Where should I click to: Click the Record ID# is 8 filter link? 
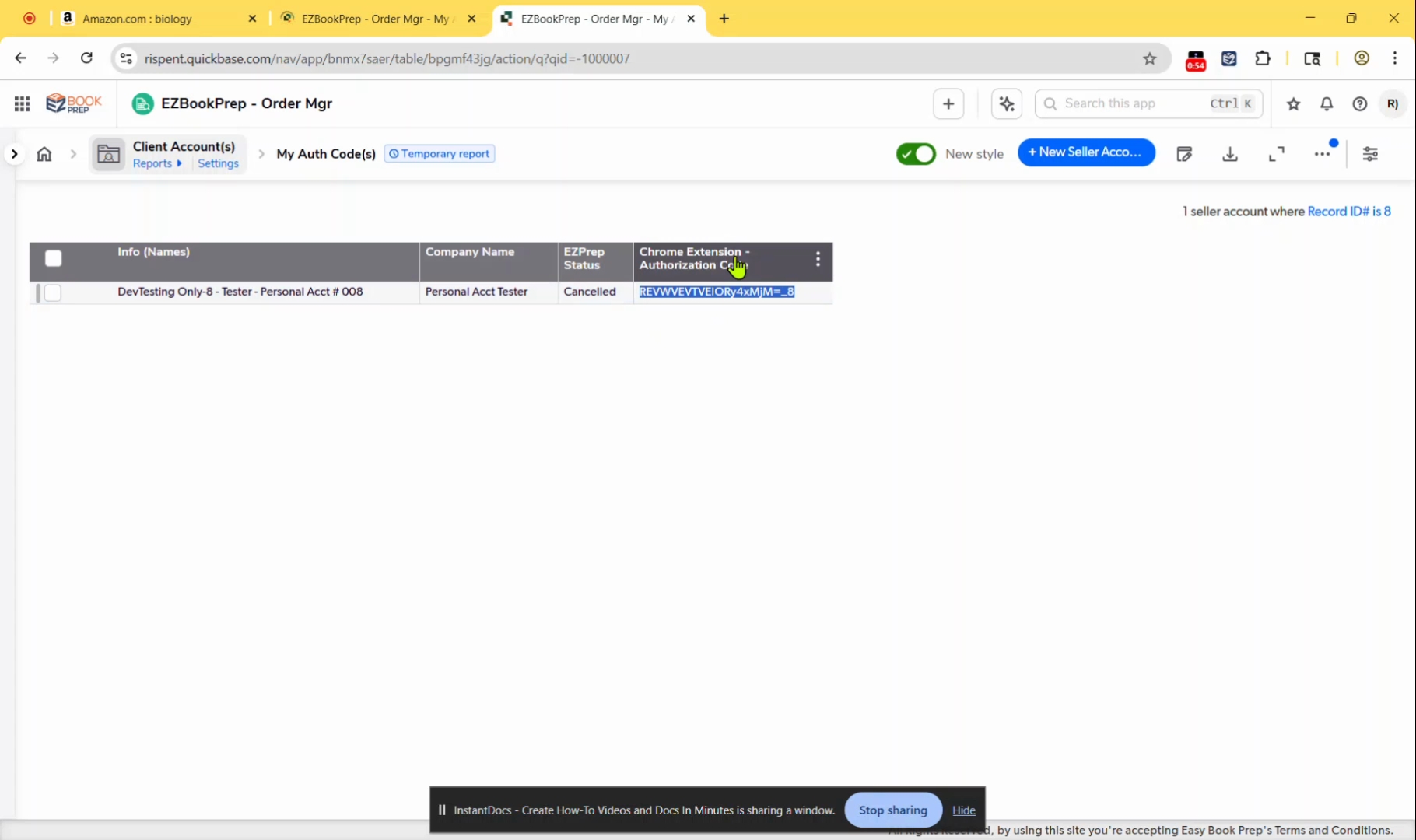coord(1349,212)
